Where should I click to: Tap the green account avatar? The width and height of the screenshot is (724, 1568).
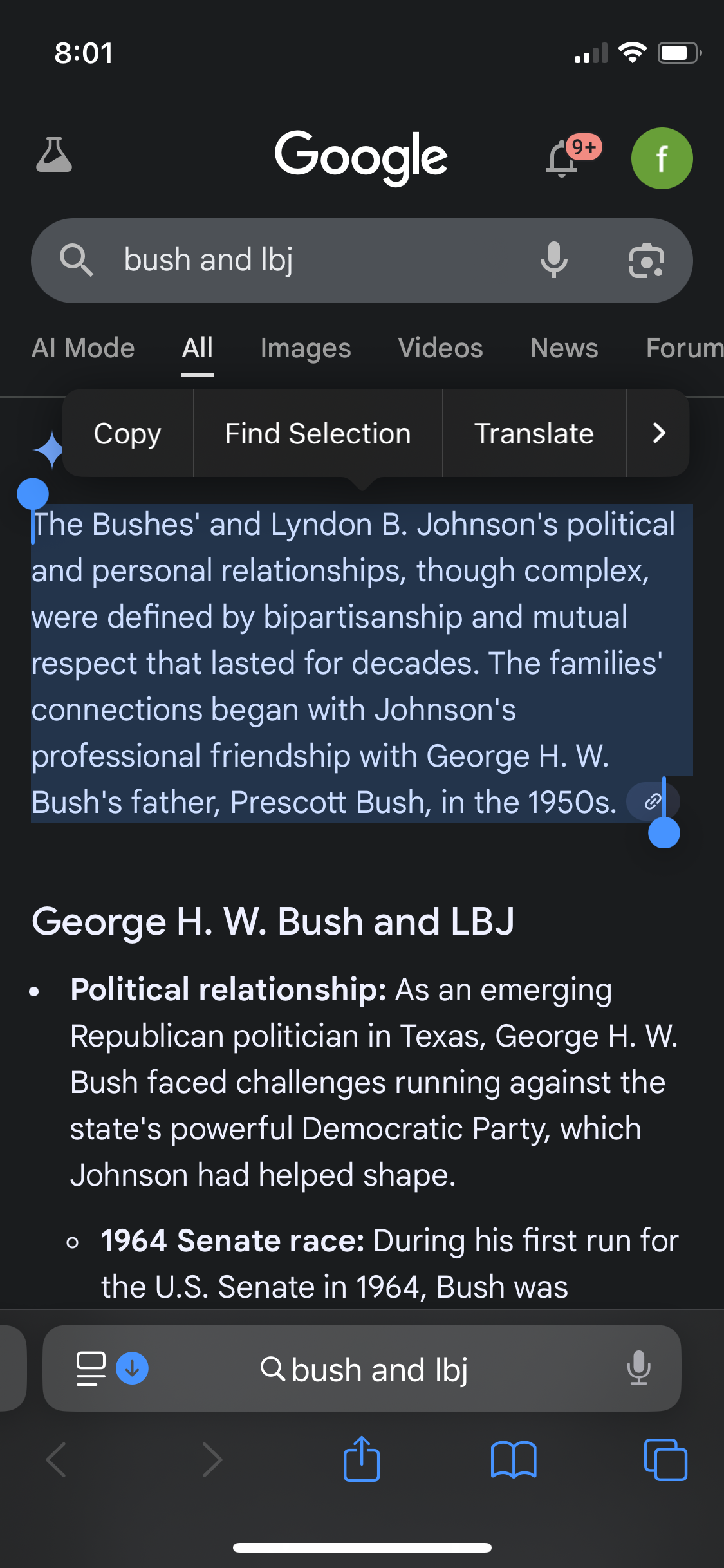coord(662,158)
